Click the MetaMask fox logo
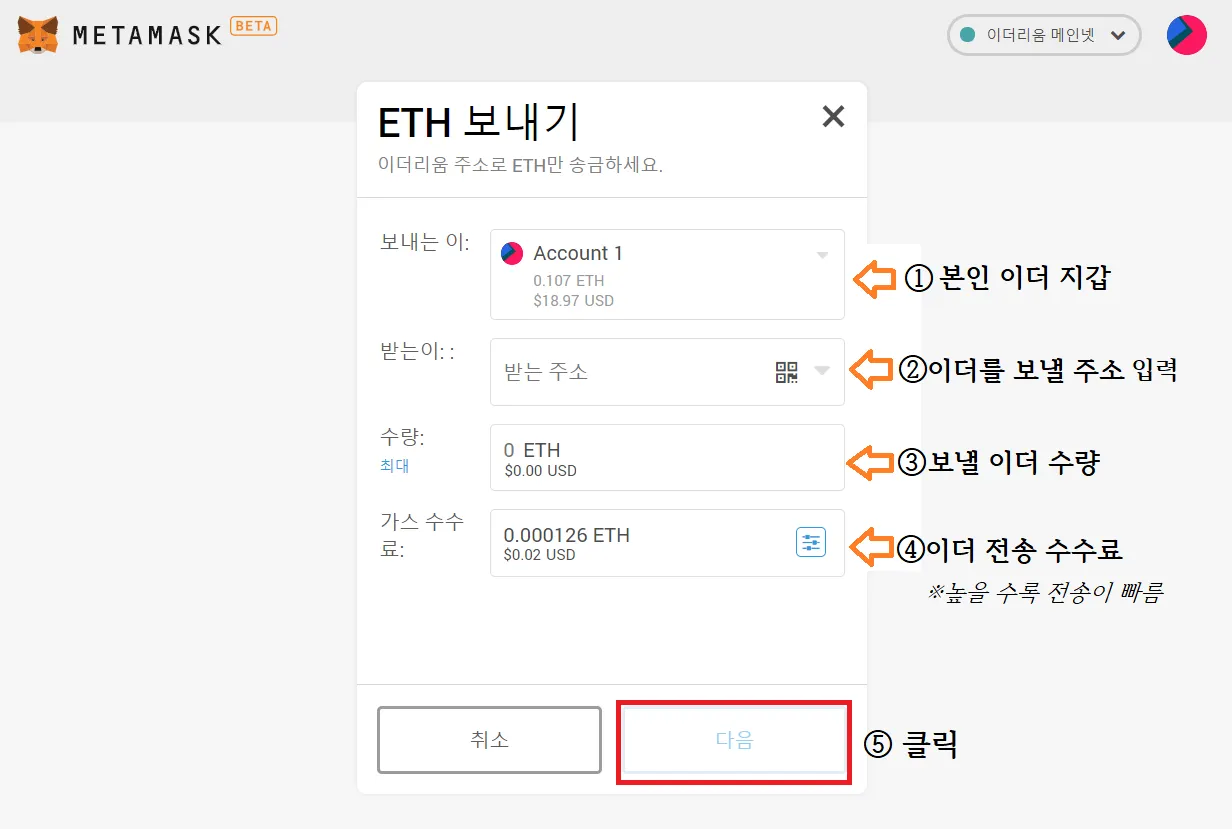 click(38, 35)
